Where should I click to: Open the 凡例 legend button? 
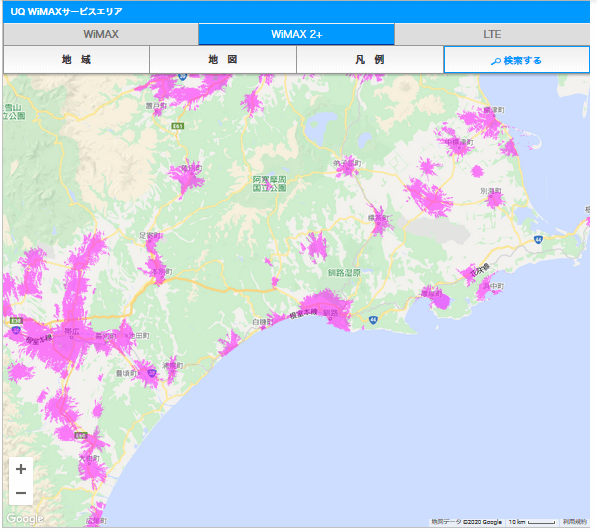(x=370, y=60)
